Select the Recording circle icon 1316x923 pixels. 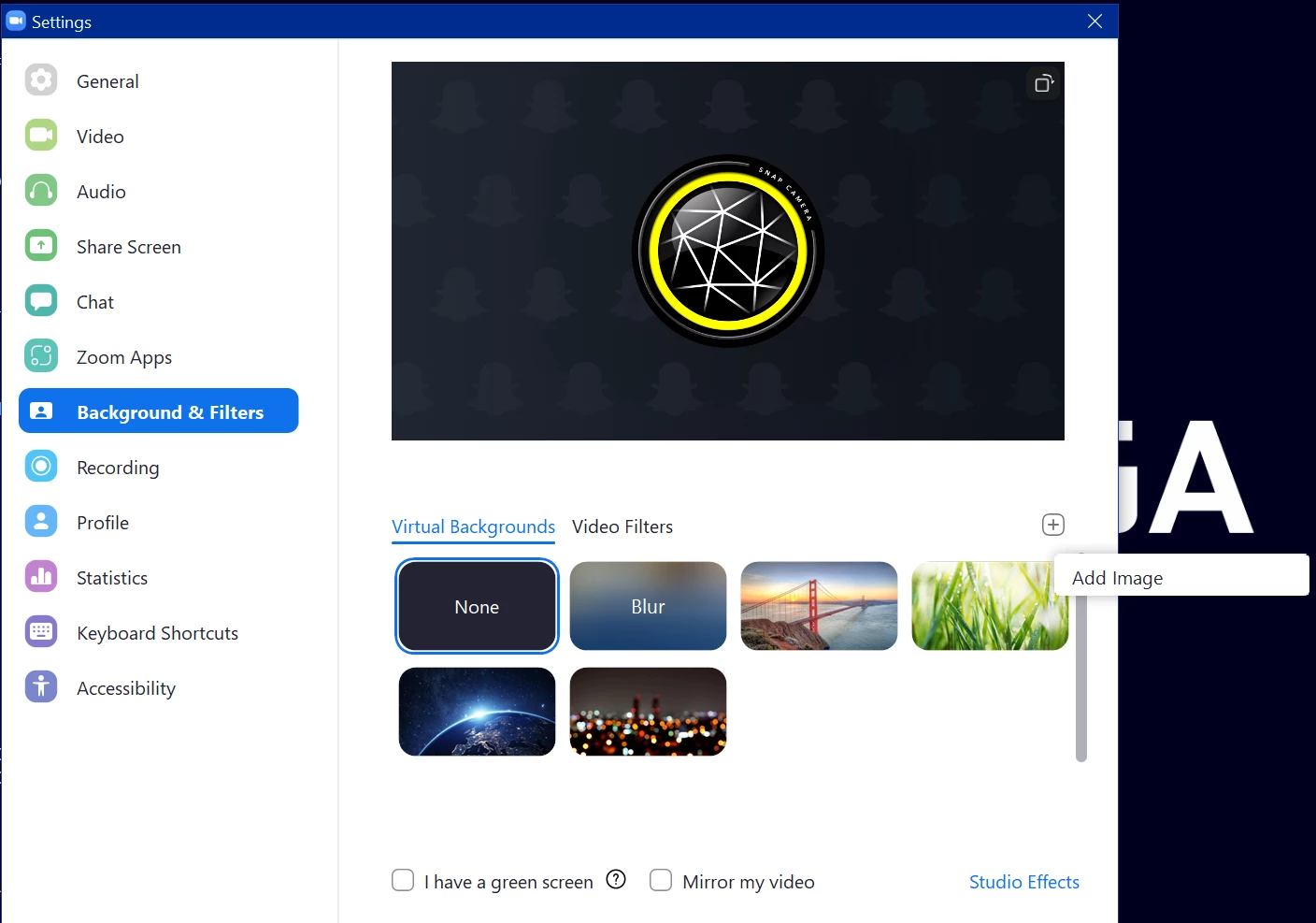click(x=41, y=466)
